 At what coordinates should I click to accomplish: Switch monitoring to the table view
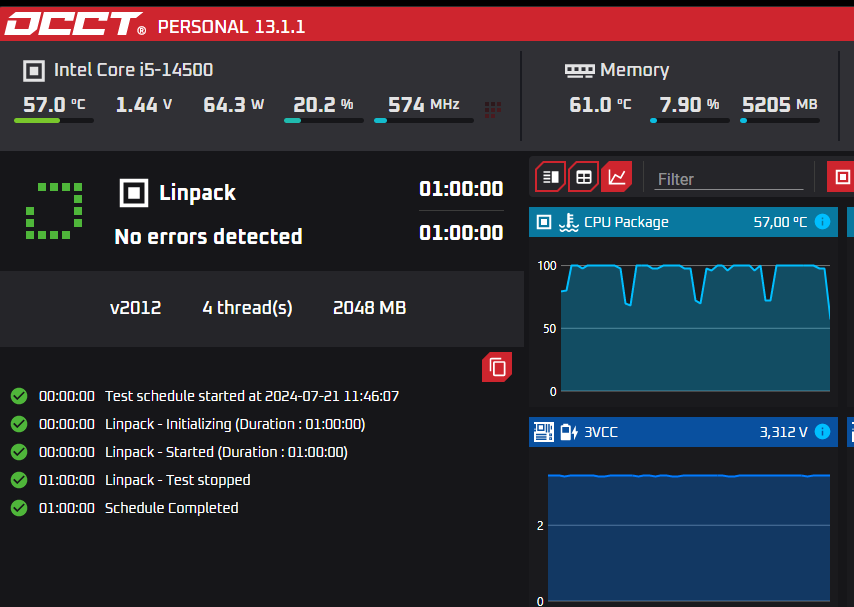(584, 177)
